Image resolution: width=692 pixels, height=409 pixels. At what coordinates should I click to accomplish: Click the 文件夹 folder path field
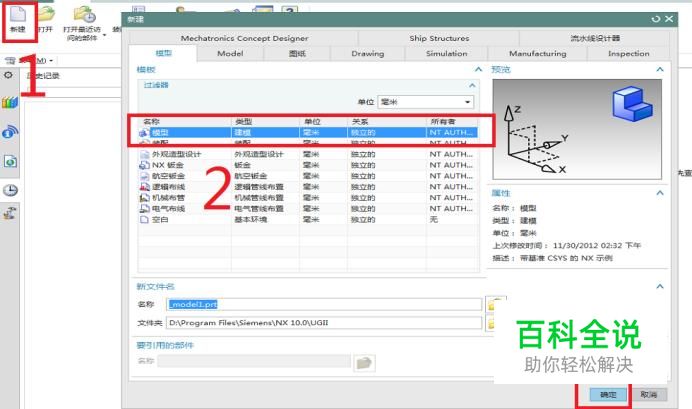pyautogui.click(x=324, y=323)
